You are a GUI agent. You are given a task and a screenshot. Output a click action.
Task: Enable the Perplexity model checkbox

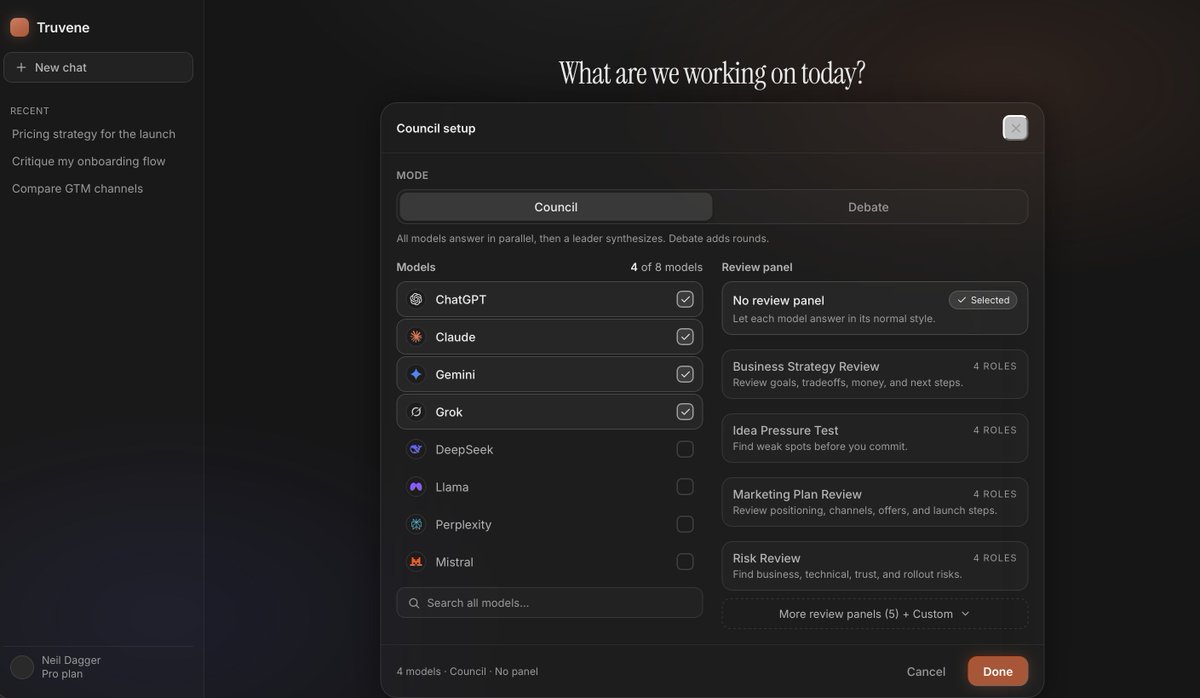click(x=685, y=524)
